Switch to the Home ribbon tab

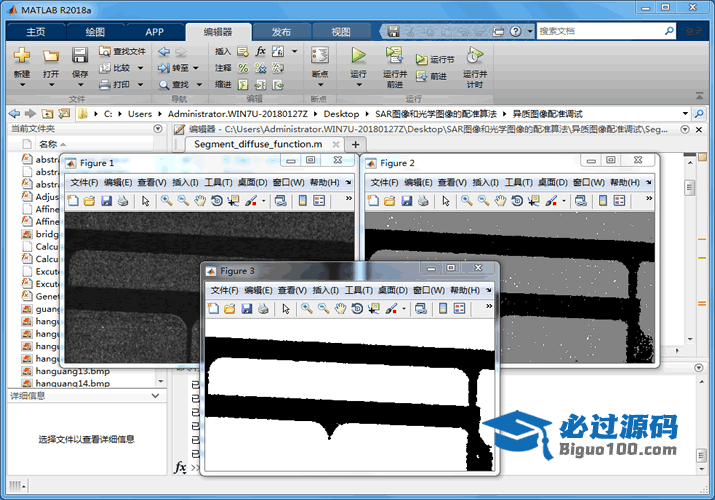coord(36,32)
